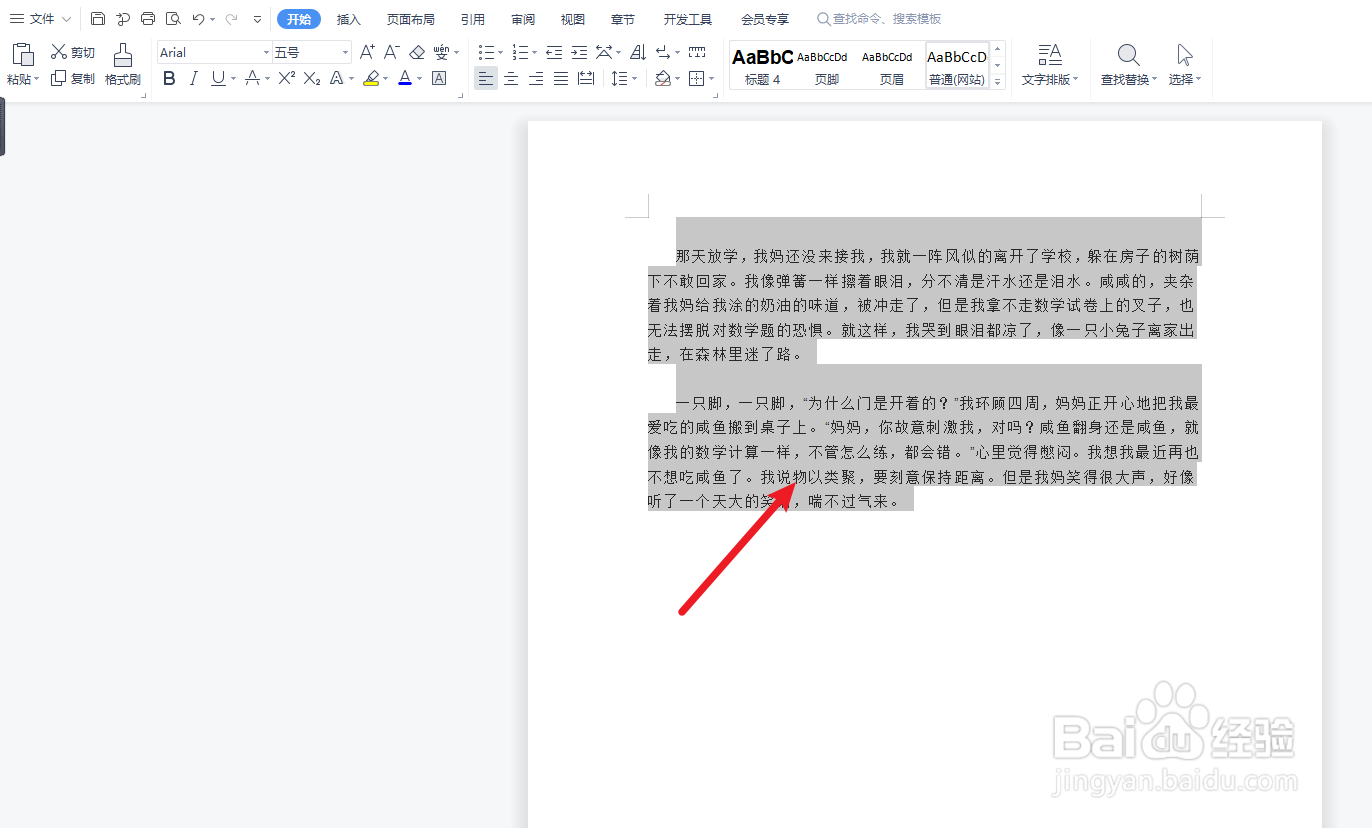
Task: Toggle Bold formatting on selected text
Action: coord(168,78)
